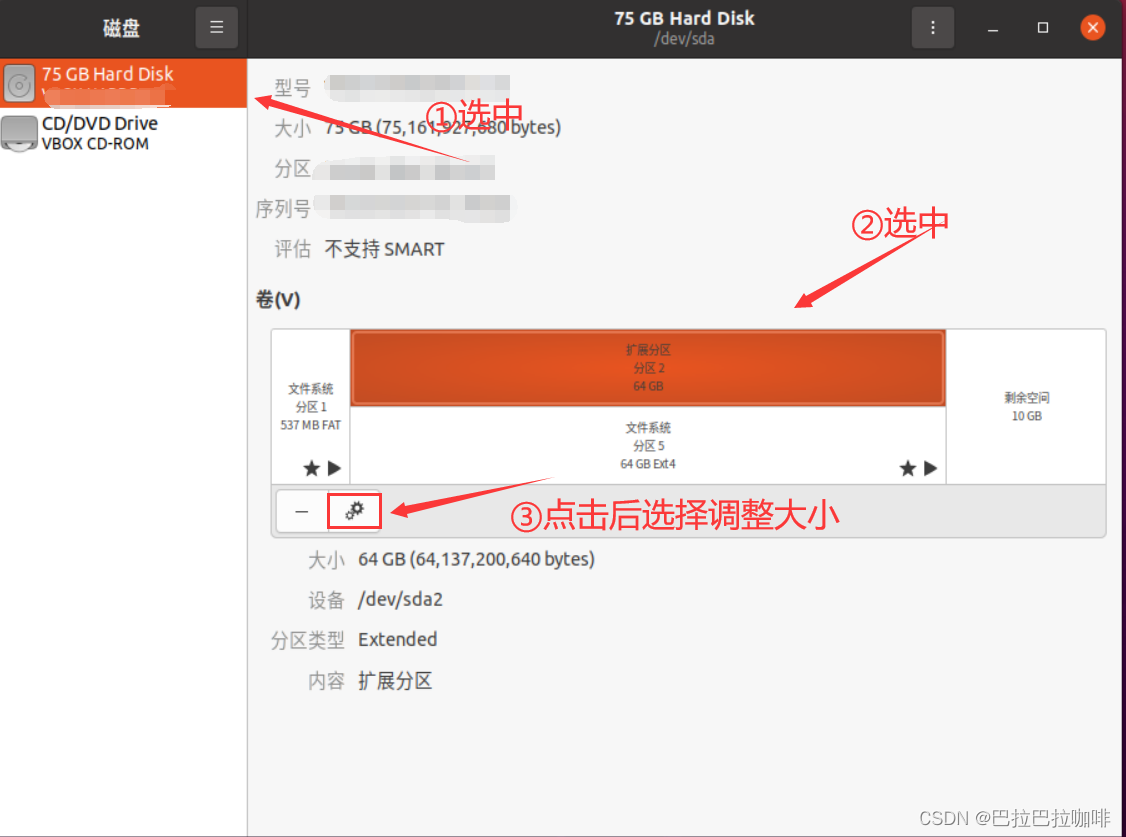The width and height of the screenshot is (1126, 837).
Task: Select the 10 GB free space block
Action: pyautogui.click(x=1026, y=406)
